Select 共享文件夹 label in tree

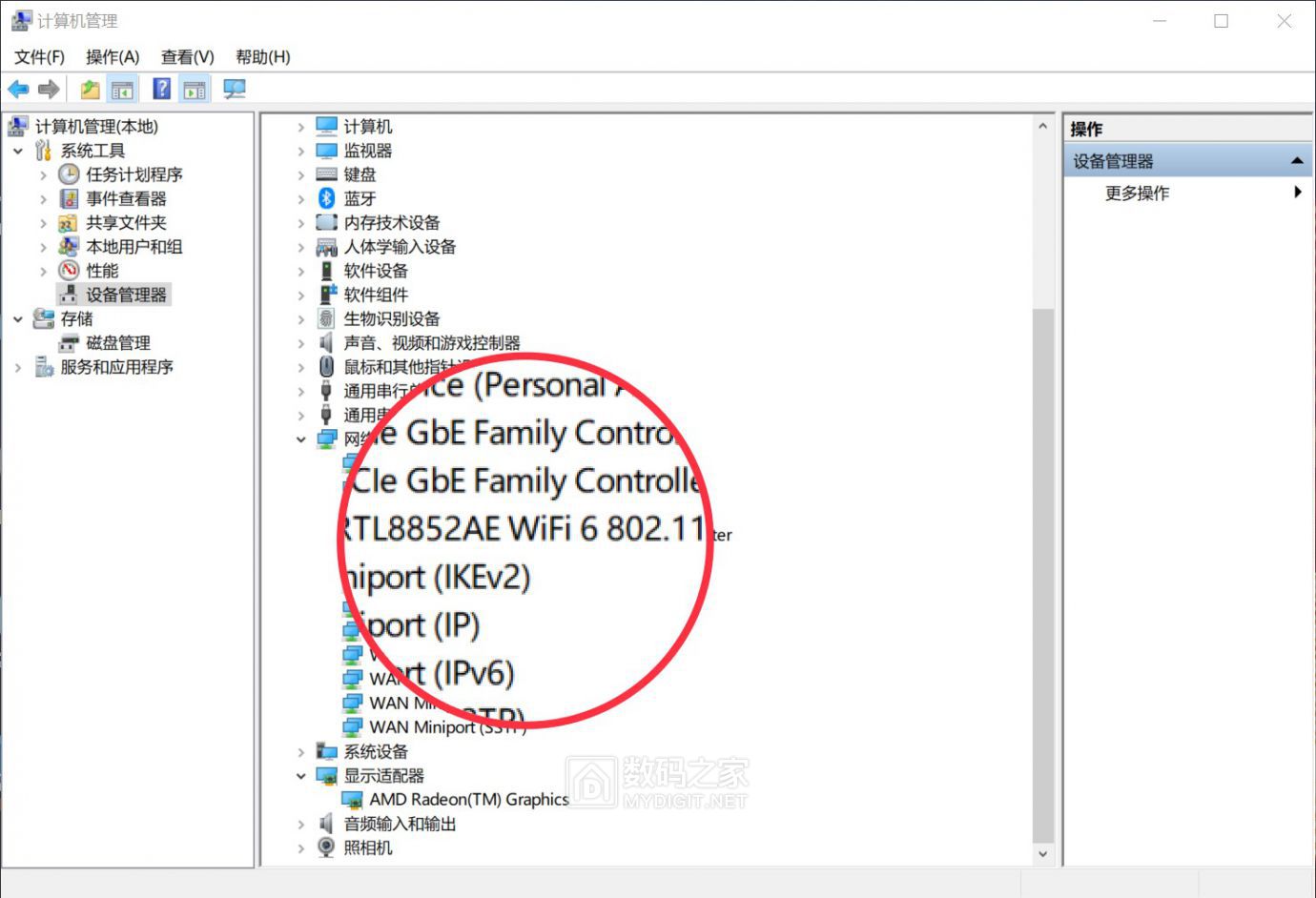coord(126,223)
